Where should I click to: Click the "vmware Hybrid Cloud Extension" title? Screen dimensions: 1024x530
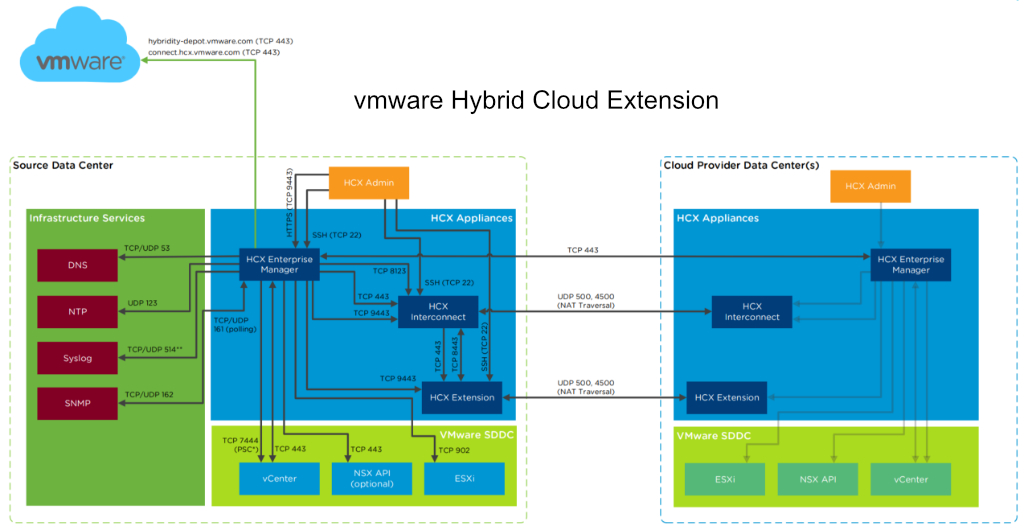click(536, 101)
